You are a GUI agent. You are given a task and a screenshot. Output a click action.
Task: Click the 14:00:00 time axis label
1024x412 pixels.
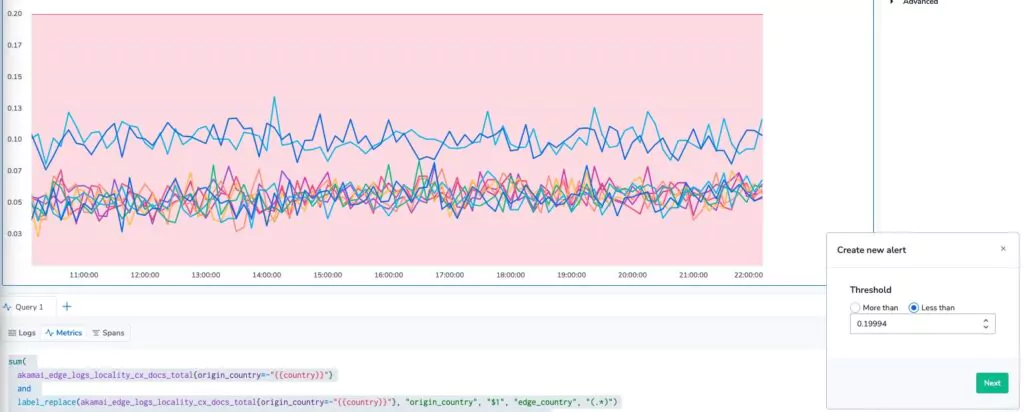(x=266, y=275)
